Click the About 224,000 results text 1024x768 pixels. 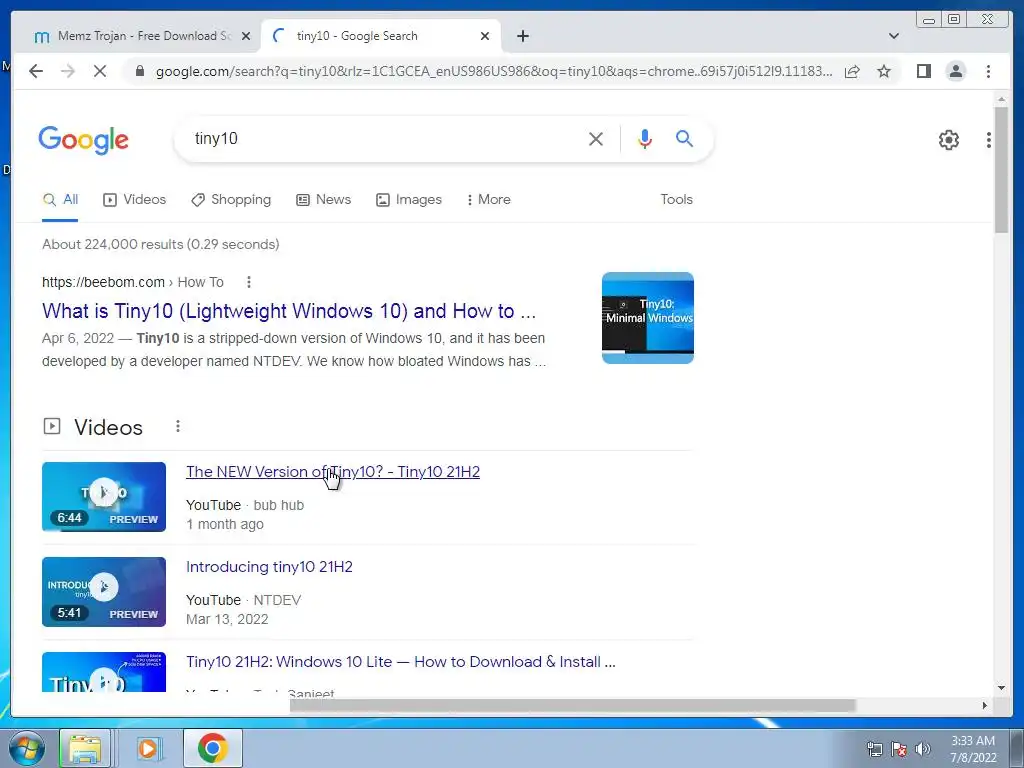pyautogui.click(x=161, y=244)
